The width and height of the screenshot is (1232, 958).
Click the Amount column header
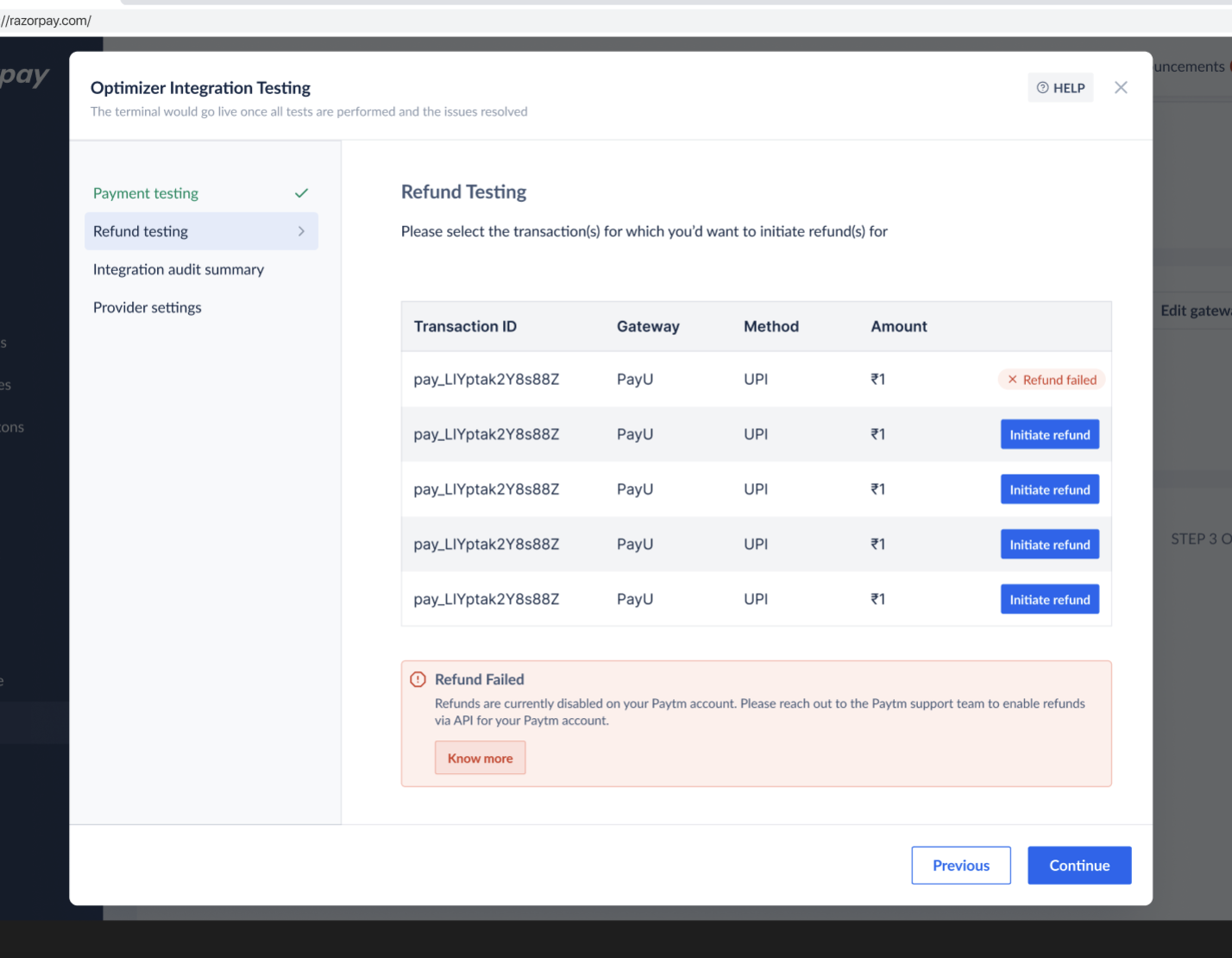click(899, 326)
